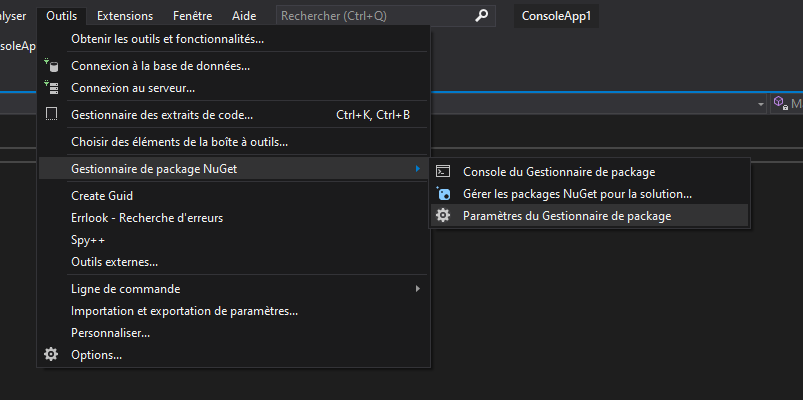Click the Package Manager Console icon
Viewport: 803px width, 400px height.
pos(443,171)
